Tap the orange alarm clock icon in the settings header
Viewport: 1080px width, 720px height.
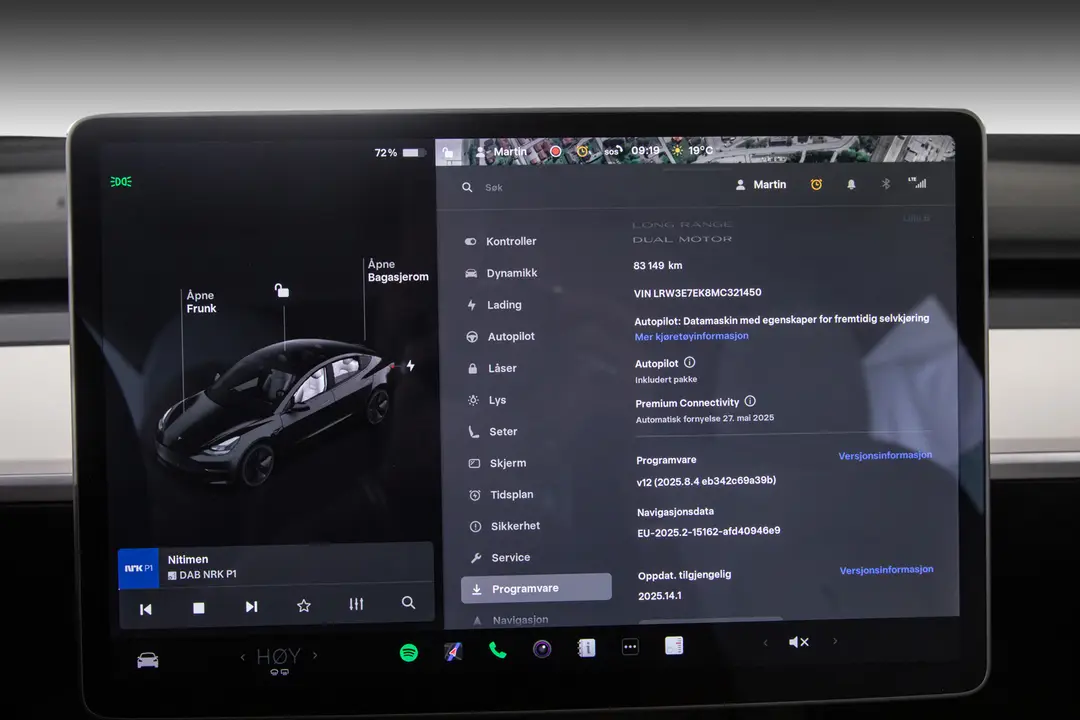click(816, 184)
